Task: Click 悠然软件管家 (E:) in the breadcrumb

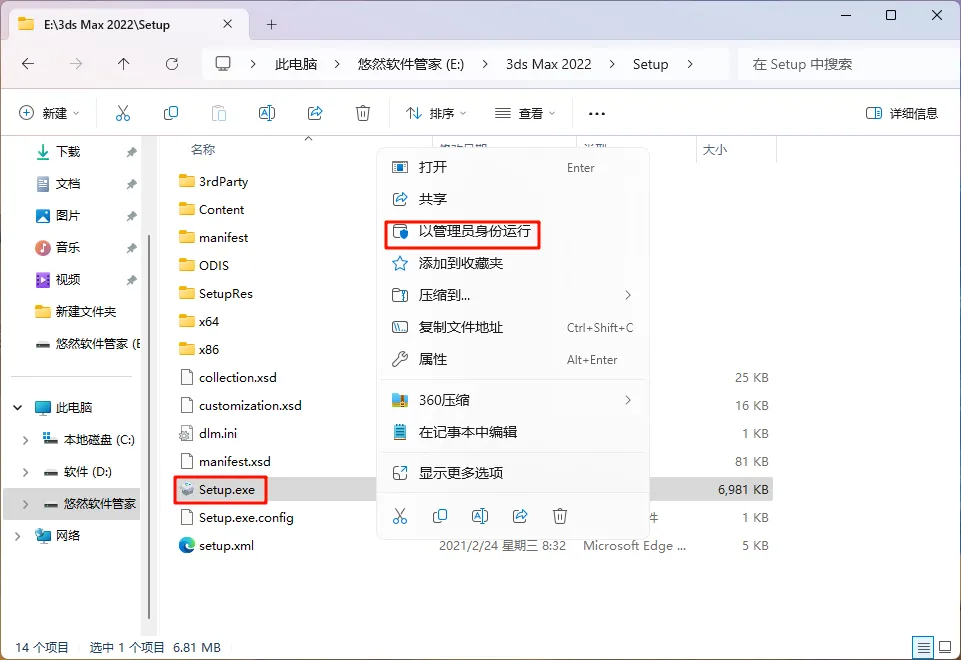Action: pyautogui.click(x=411, y=64)
